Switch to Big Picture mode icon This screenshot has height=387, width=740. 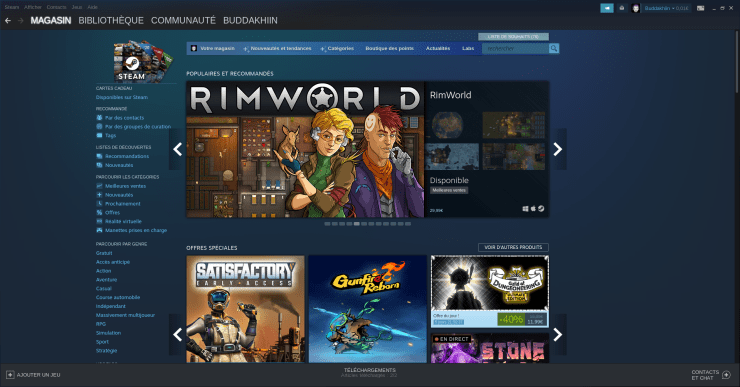click(701, 8)
